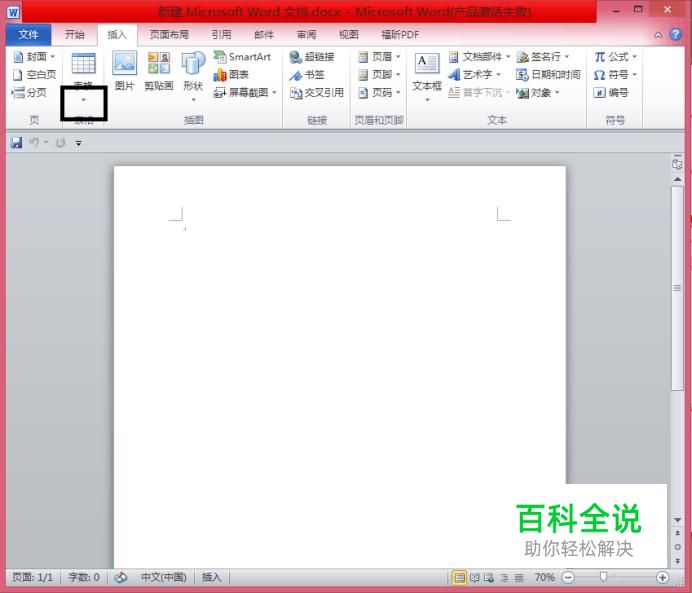Click zoom out minus button

(568, 577)
